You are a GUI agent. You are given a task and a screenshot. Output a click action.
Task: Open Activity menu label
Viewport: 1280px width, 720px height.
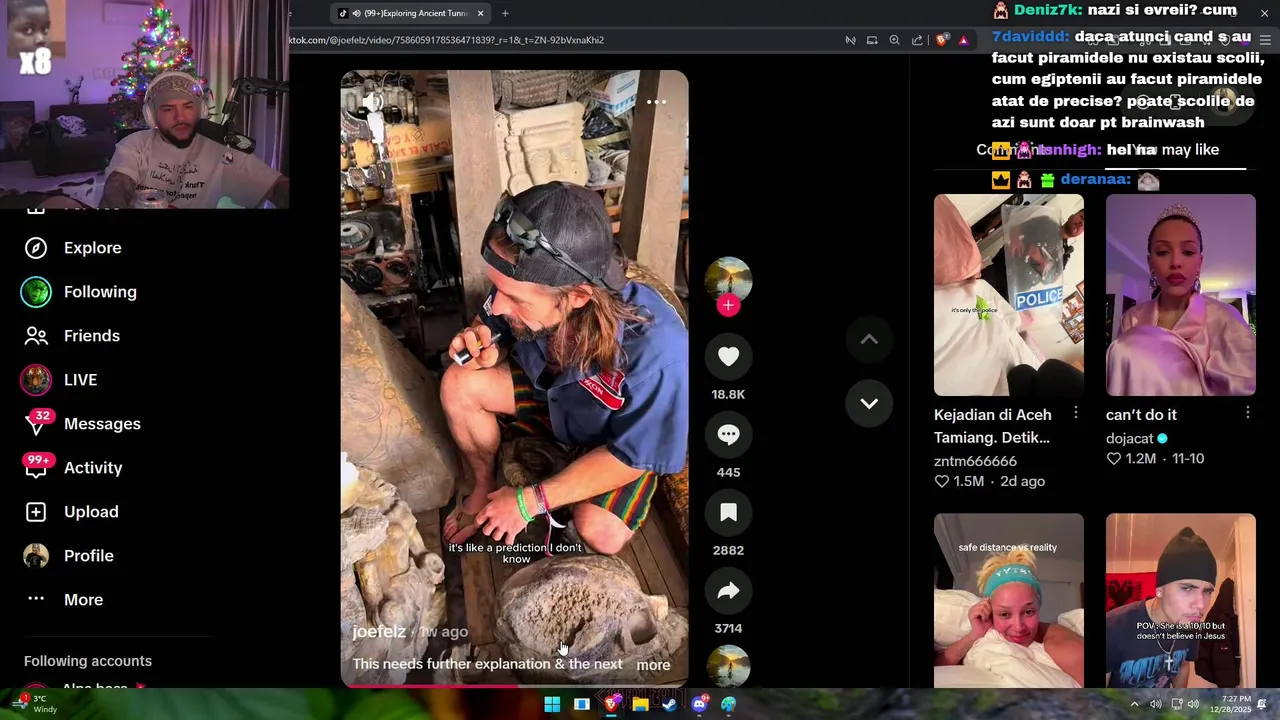pos(93,468)
